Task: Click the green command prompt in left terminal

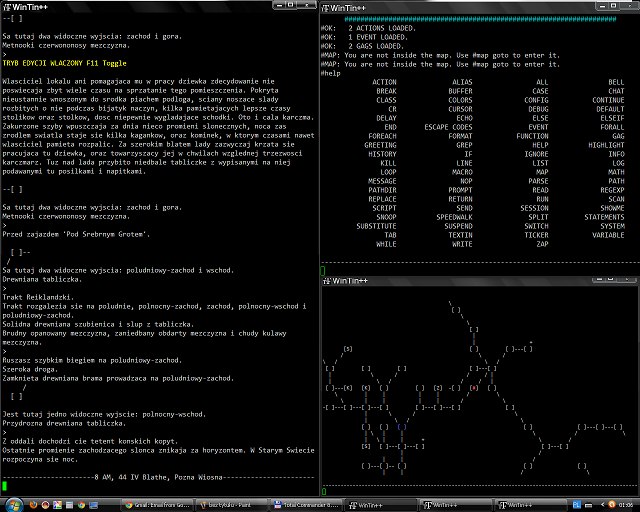Action: (x=5, y=486)
